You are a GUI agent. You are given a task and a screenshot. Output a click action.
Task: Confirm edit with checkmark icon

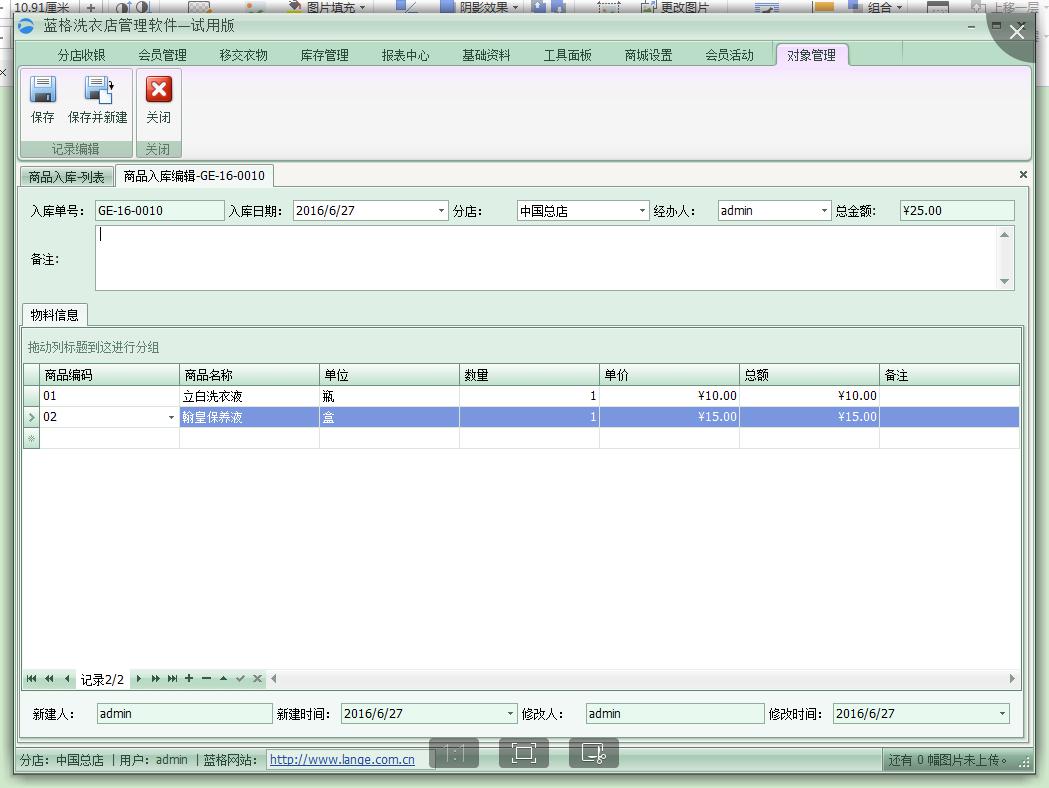click(240, 678)
